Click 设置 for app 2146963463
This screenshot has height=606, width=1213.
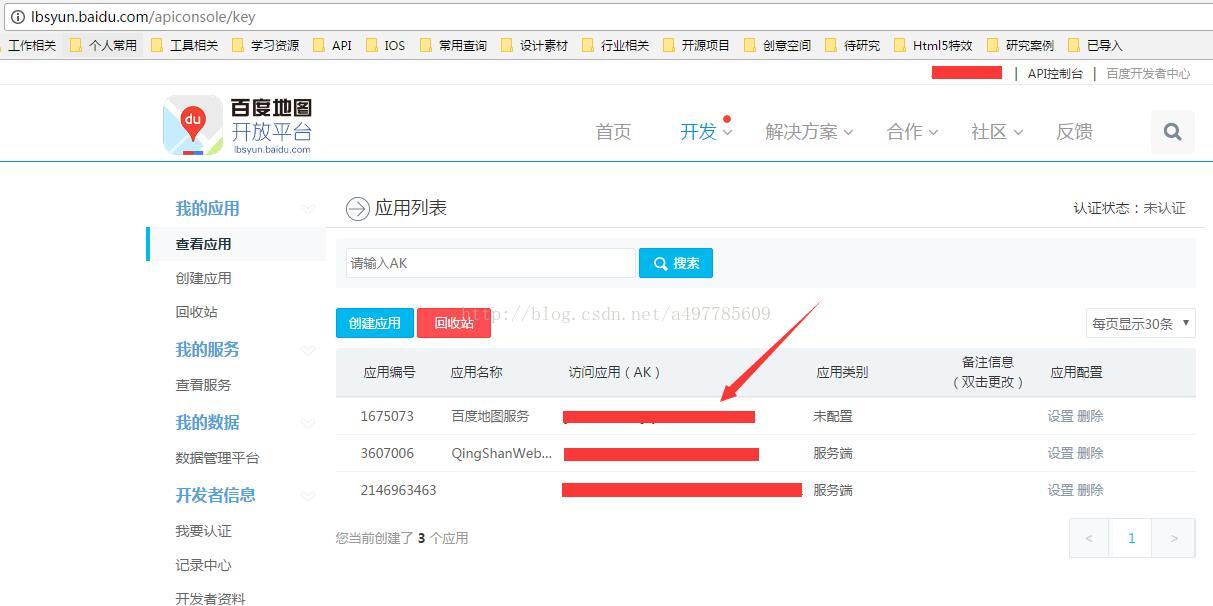[x=1060, y=490]
